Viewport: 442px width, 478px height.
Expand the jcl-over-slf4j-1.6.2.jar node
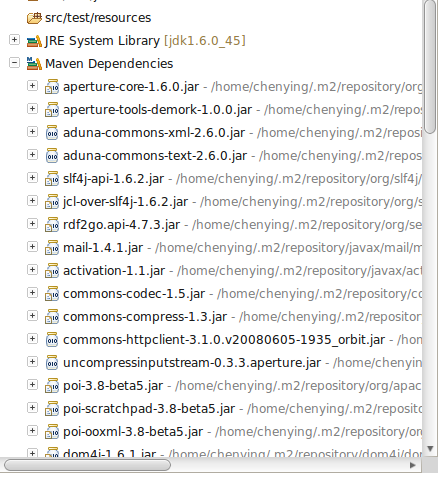tap(32, 201)
